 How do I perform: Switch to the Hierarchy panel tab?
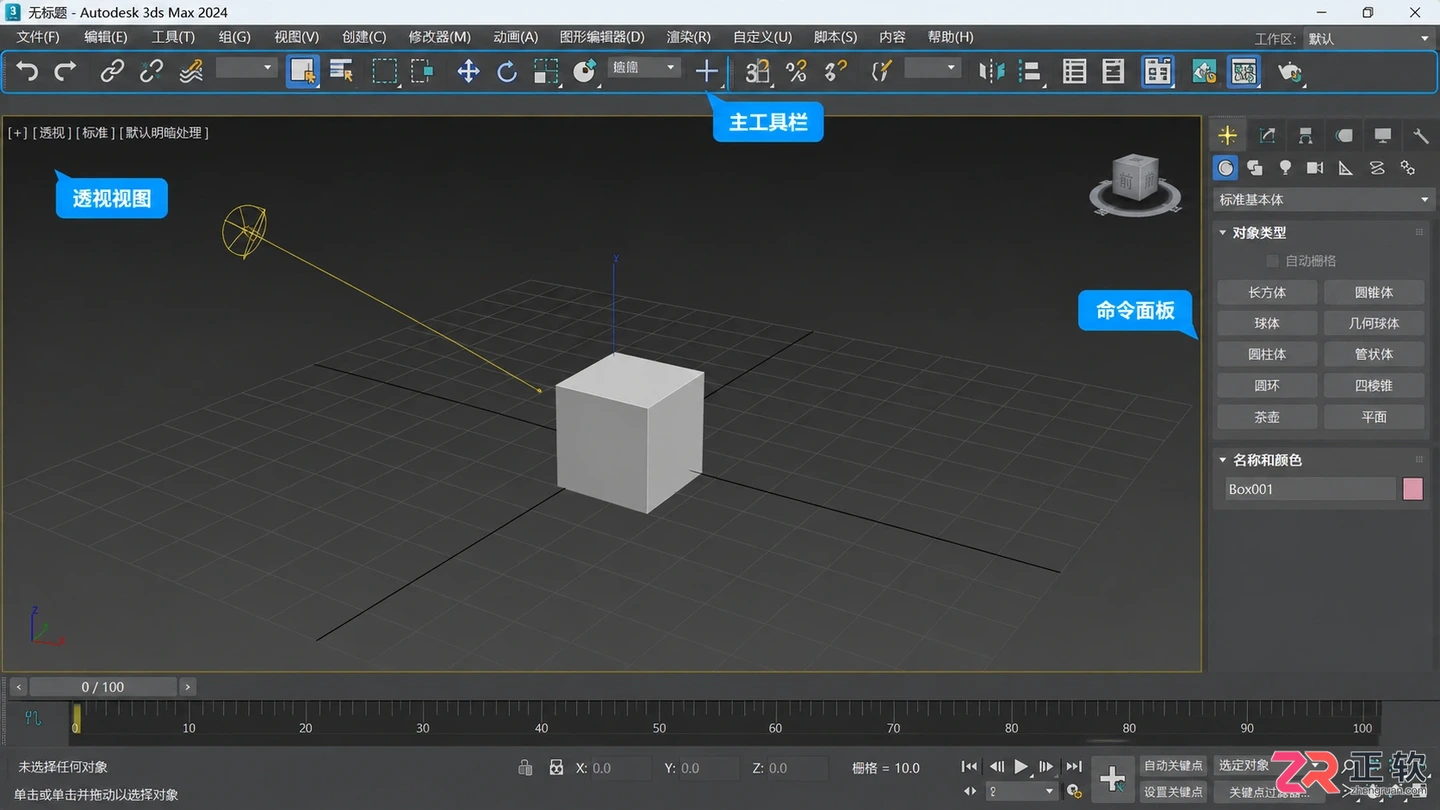pos(1305,135)
